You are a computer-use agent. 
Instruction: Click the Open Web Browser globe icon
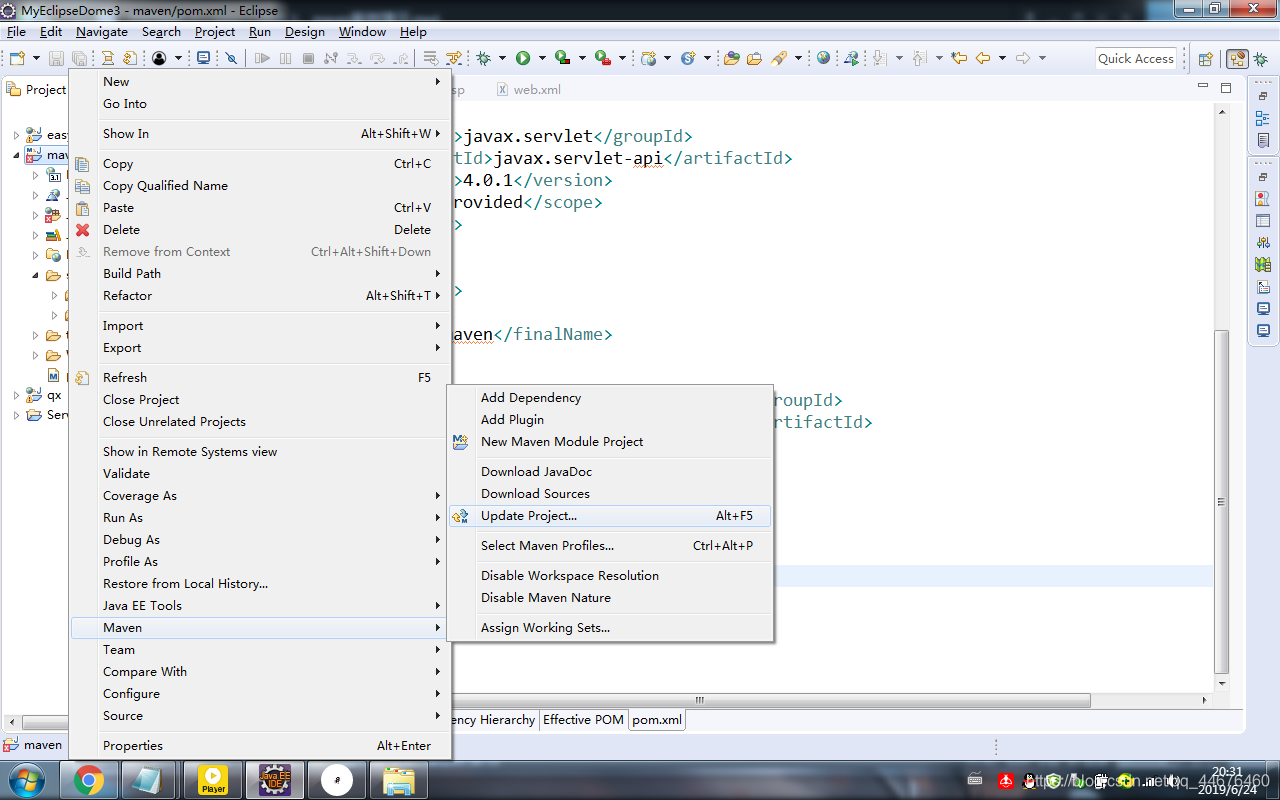(x=823, y=58)
